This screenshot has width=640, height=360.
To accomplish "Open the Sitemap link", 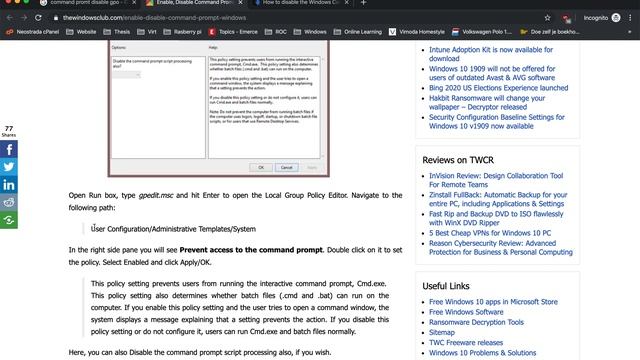I will point(442,333).
